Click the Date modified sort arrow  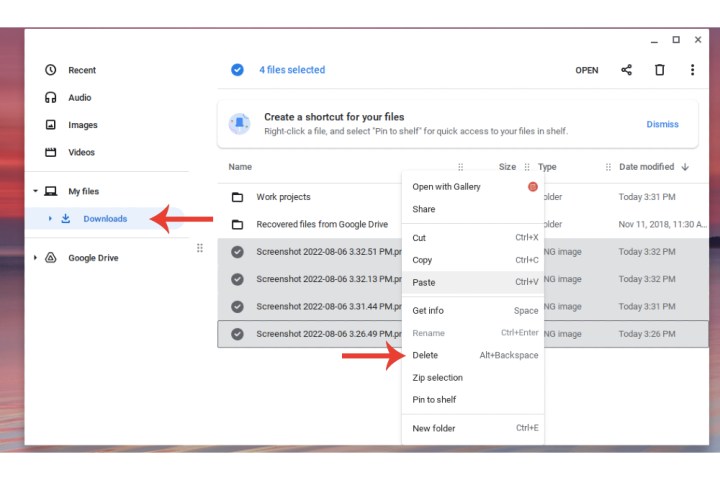click(685, 167)
